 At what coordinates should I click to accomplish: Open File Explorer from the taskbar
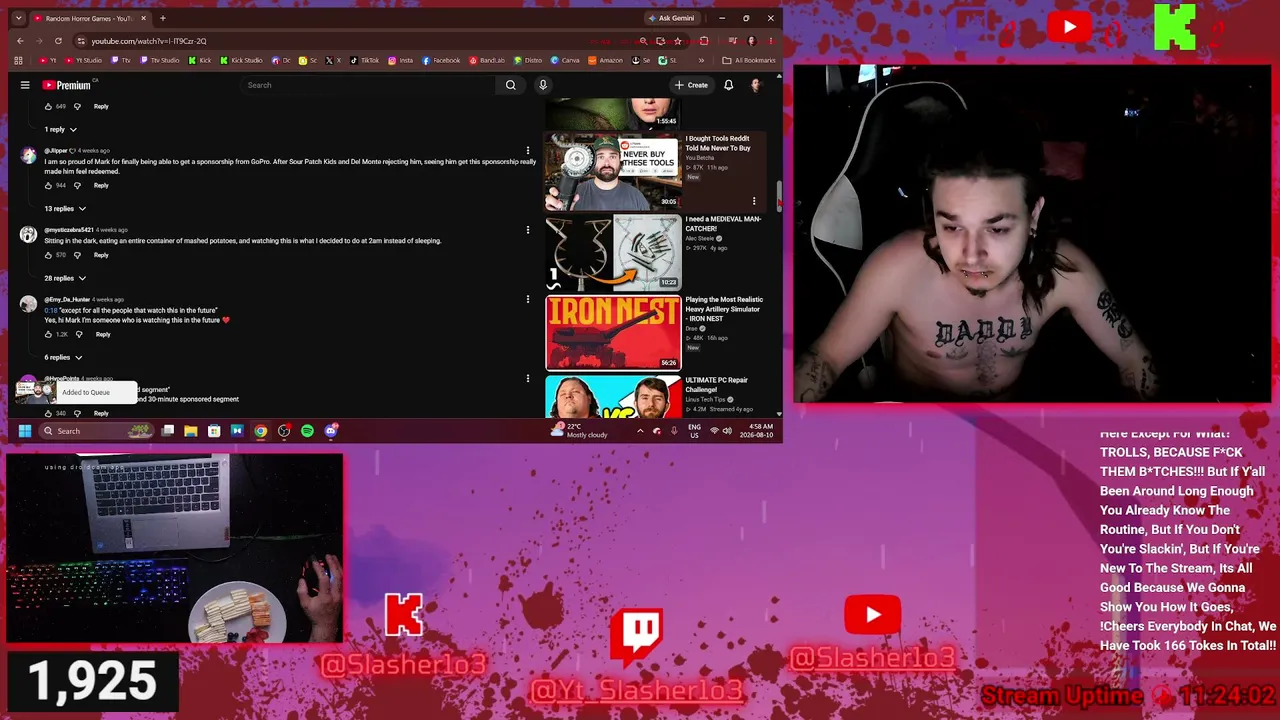(x=190, y=431)
